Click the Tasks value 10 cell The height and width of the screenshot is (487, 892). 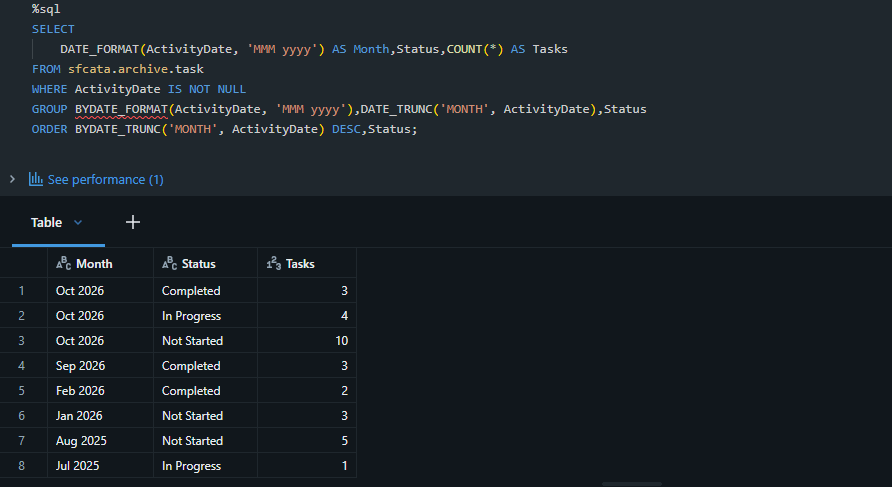307,340
